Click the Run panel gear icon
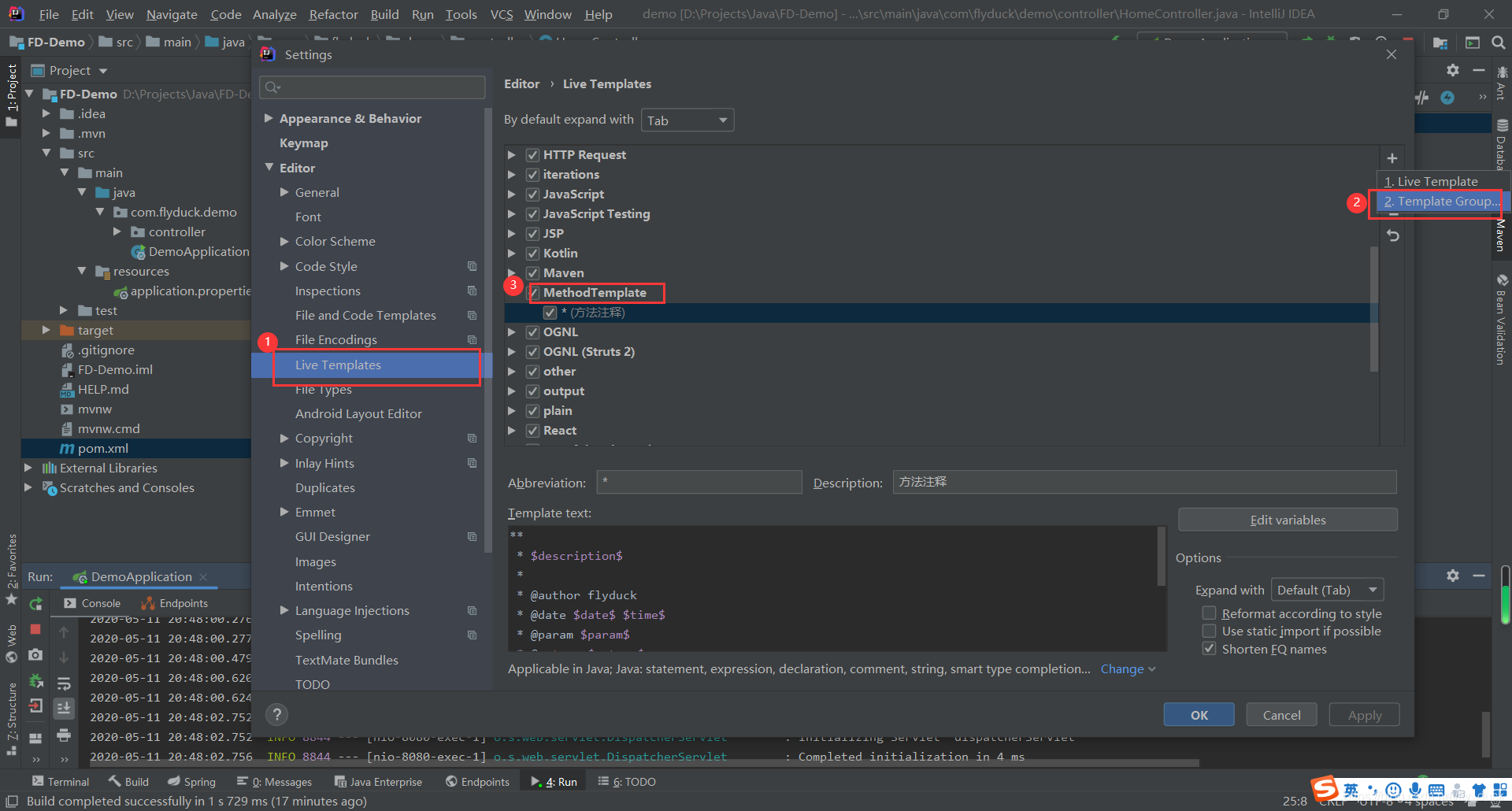Viewport: 1512px width, 811px height. pyautogui.click(x=1453, y=576)
